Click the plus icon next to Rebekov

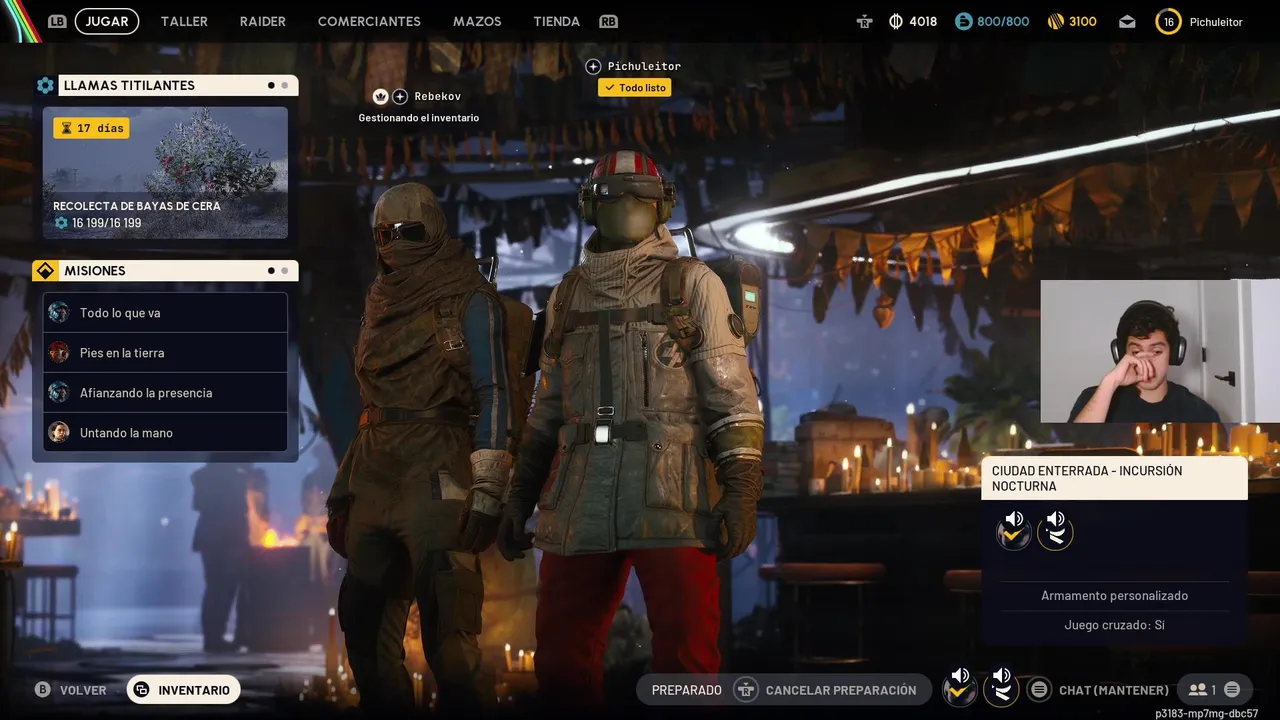(400, 96)
